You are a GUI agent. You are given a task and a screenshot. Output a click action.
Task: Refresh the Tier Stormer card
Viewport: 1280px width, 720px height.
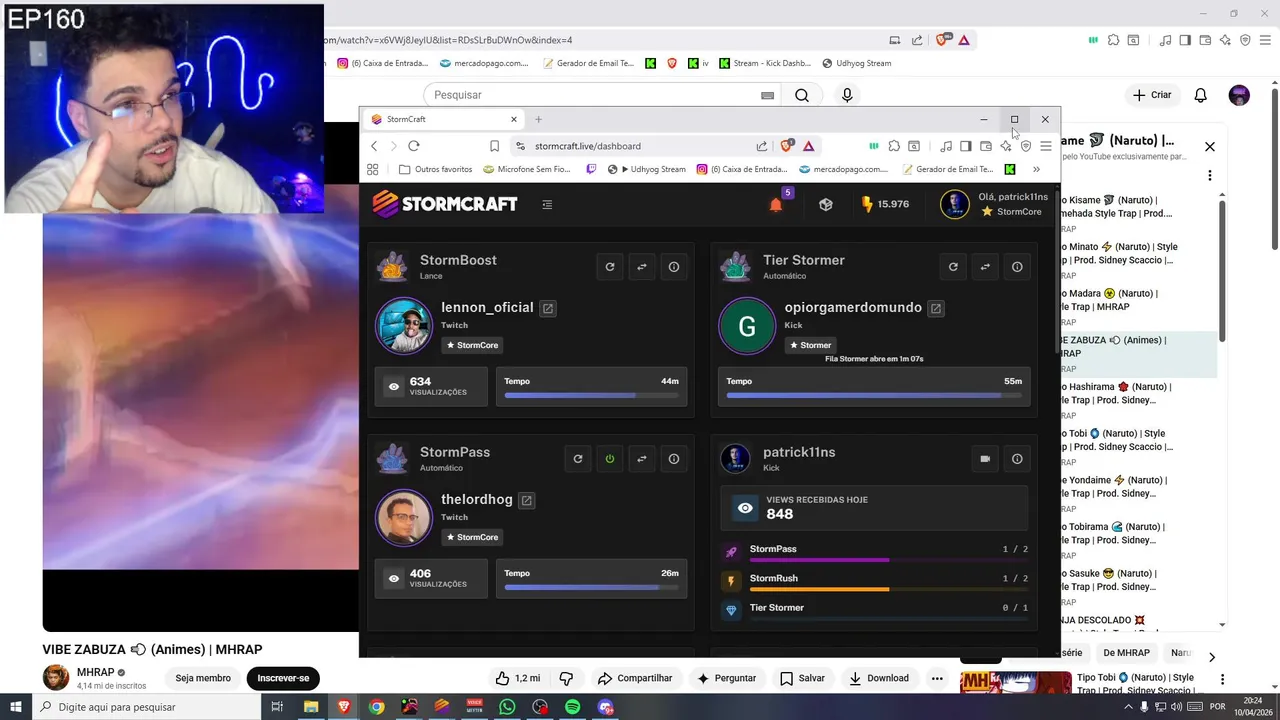[x=953, y=267]
